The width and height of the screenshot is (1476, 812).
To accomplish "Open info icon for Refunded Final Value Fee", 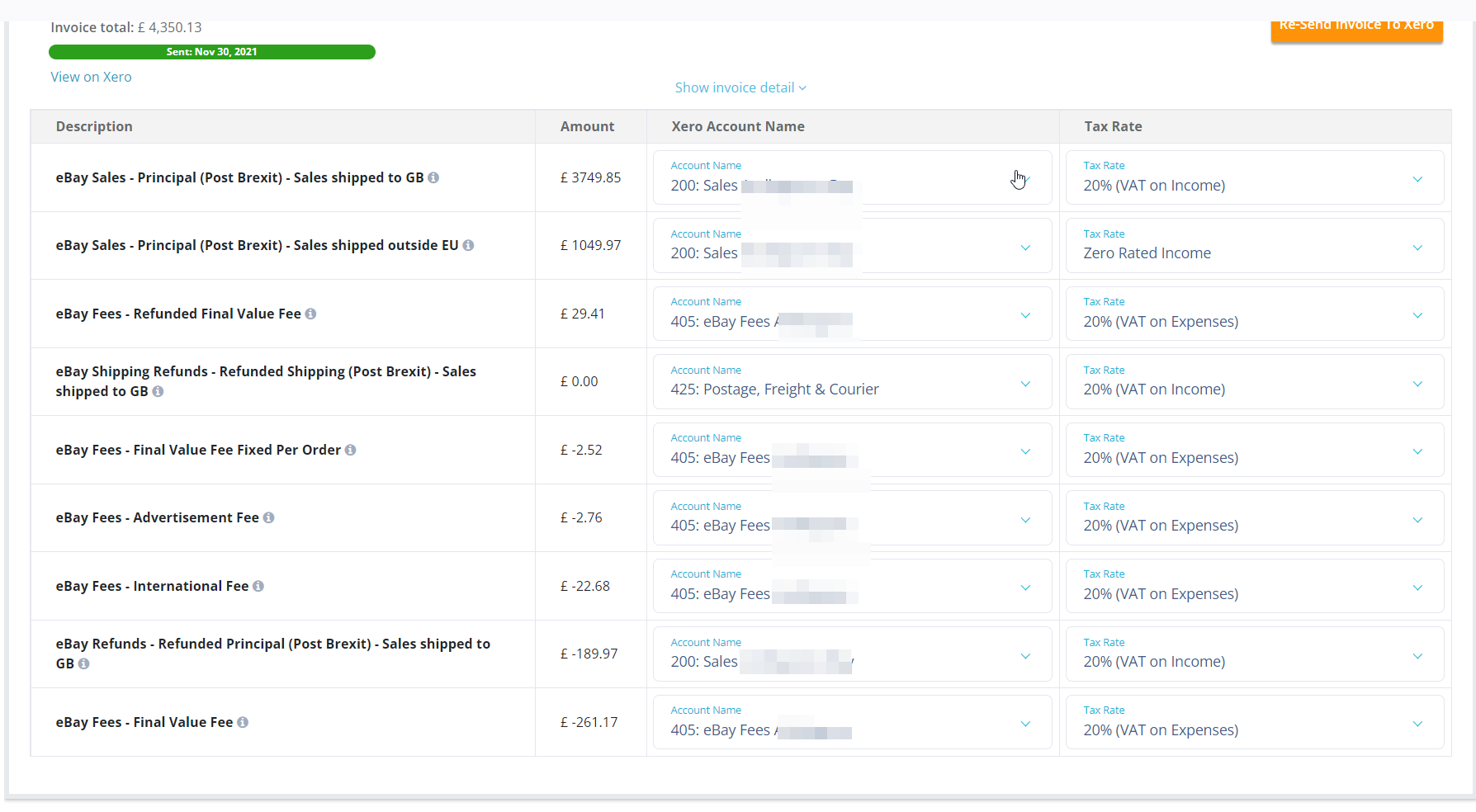I will (310, 314).
